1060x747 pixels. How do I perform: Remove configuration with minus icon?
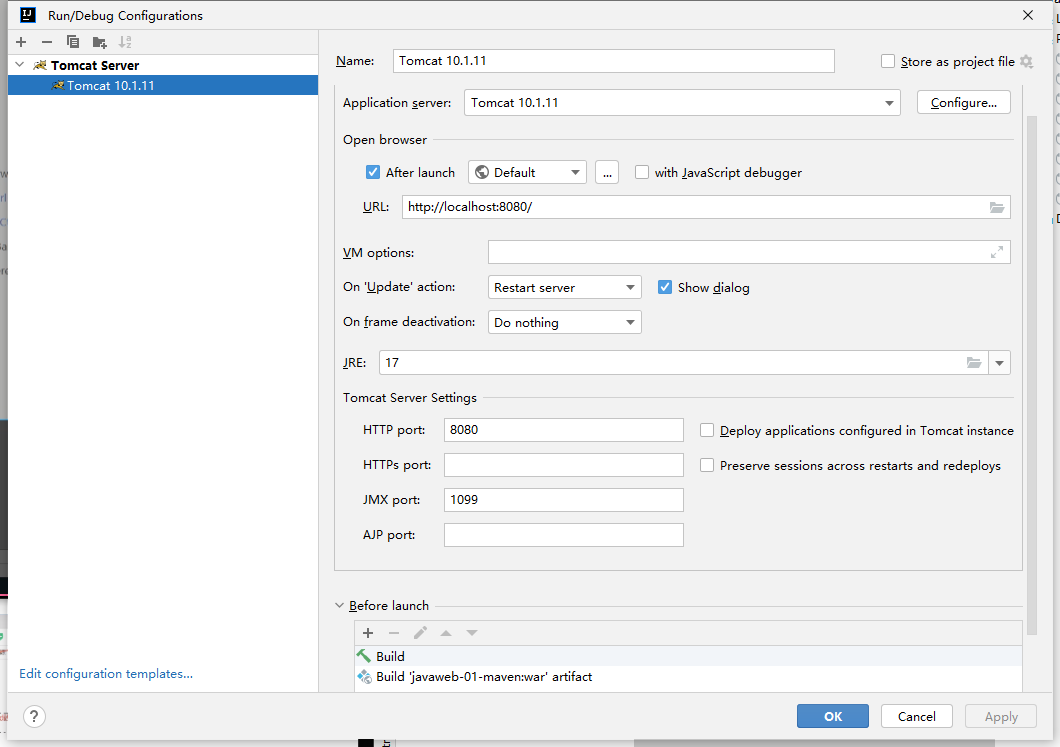(47, 42)
